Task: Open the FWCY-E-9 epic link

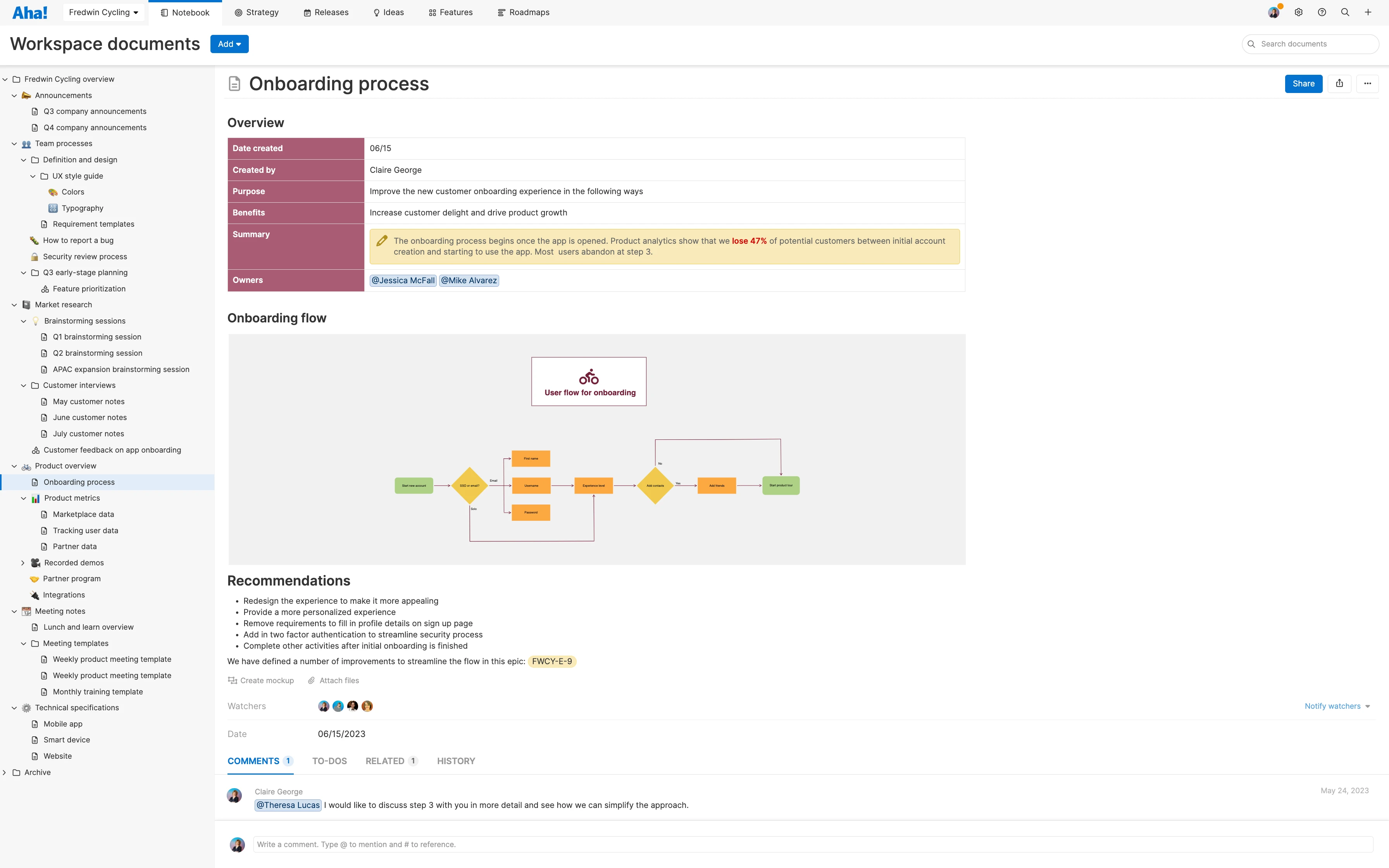Action: click(551, 661)
